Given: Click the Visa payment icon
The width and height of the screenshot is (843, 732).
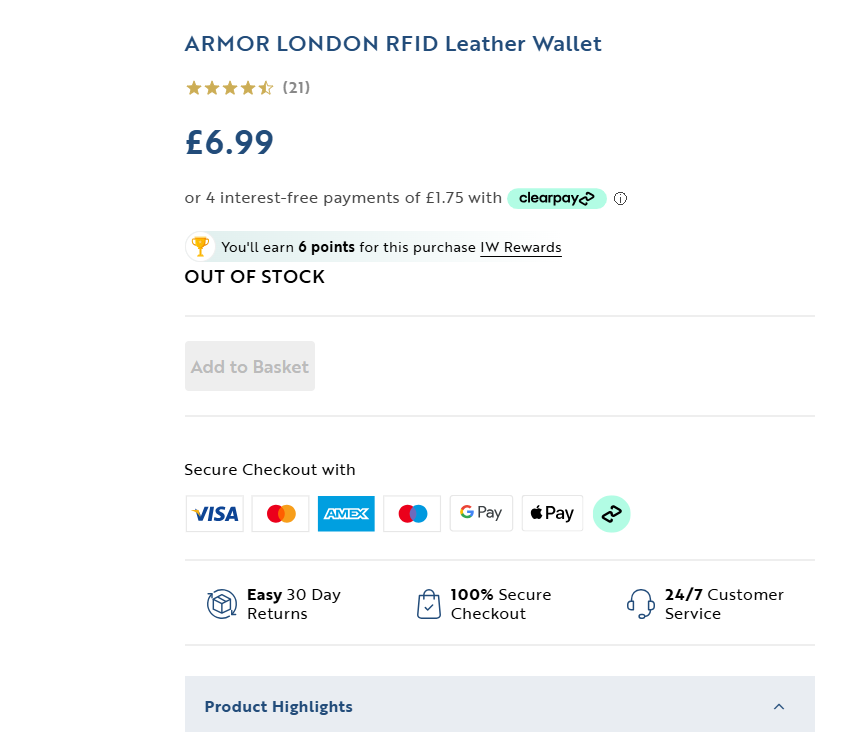Looking at the screenshot, I should [x=215, y=514].
